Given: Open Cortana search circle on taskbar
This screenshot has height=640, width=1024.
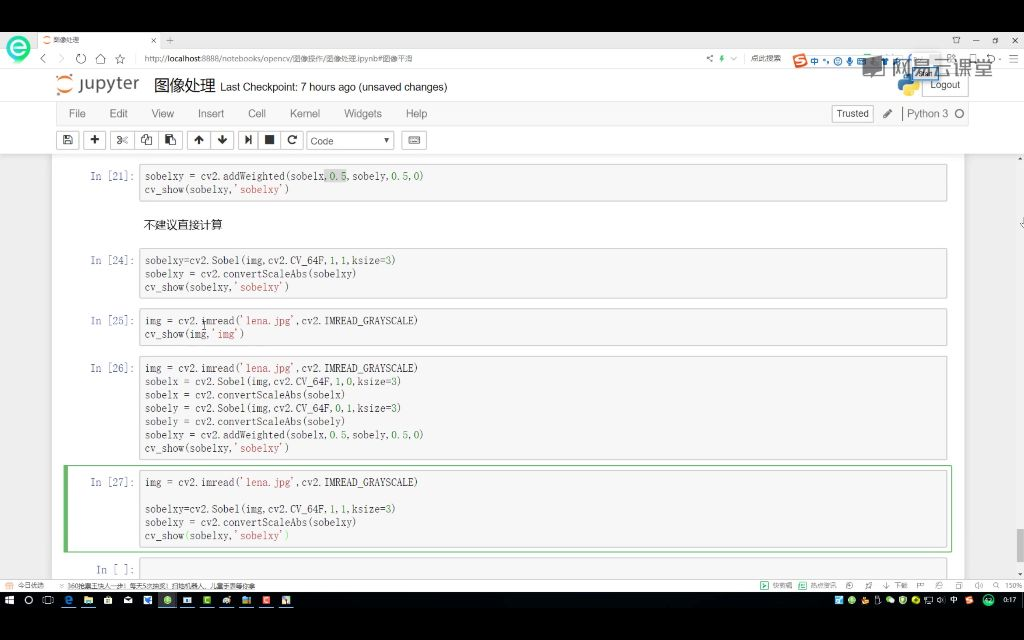Looking at the screenshot, I should (x=29, y=600).
